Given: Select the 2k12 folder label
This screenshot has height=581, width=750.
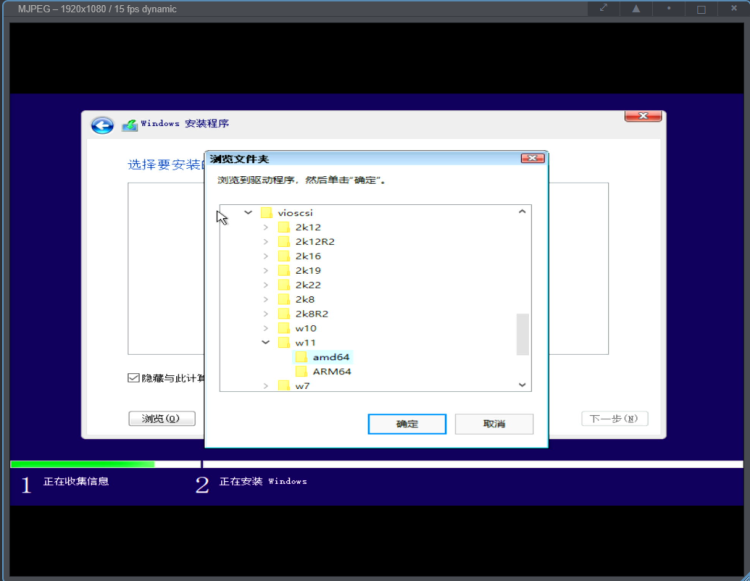Looking at the screenshot, I should (x=308, y=228).
